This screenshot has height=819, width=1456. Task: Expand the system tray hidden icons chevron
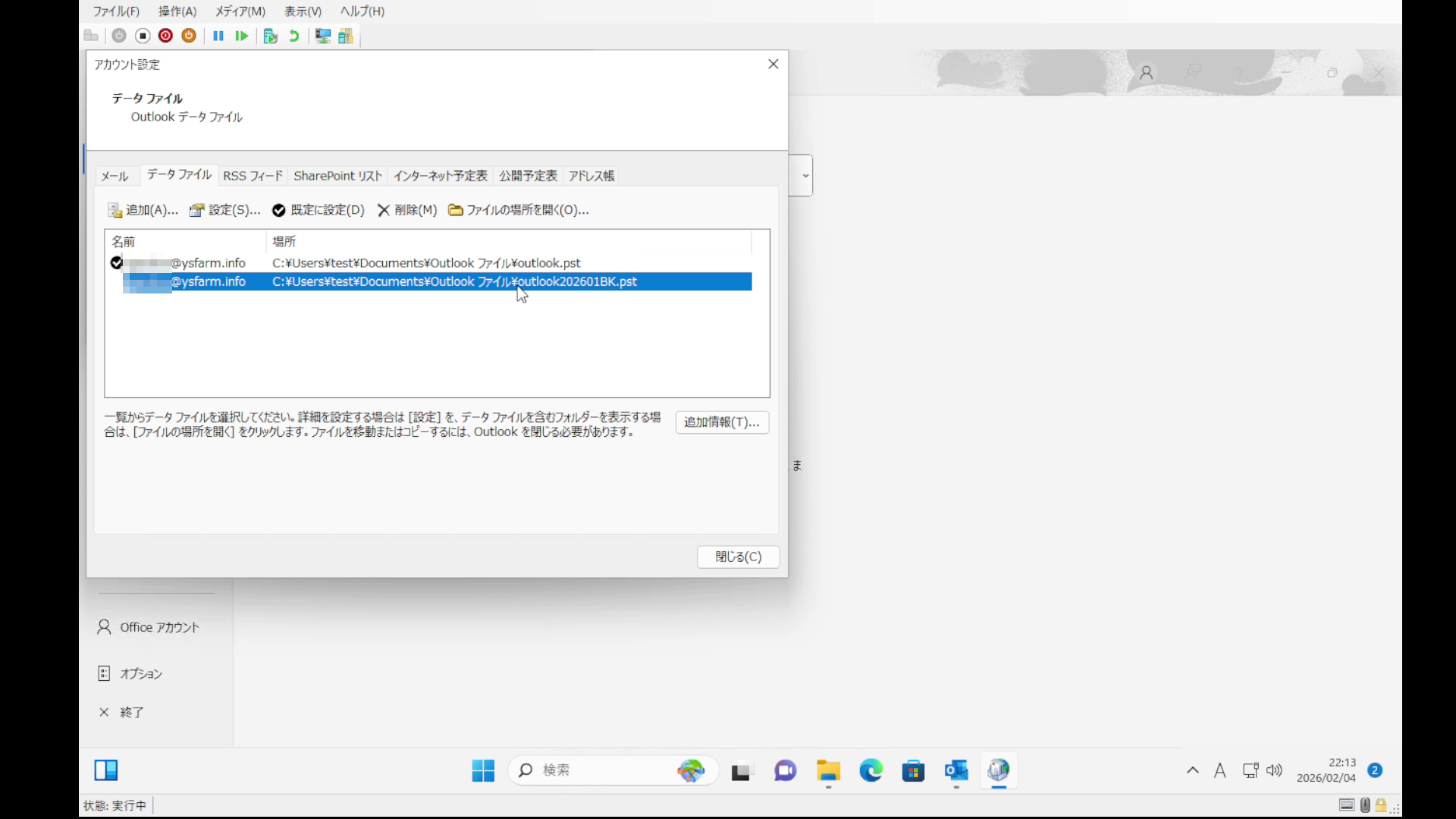[1192, 770]
